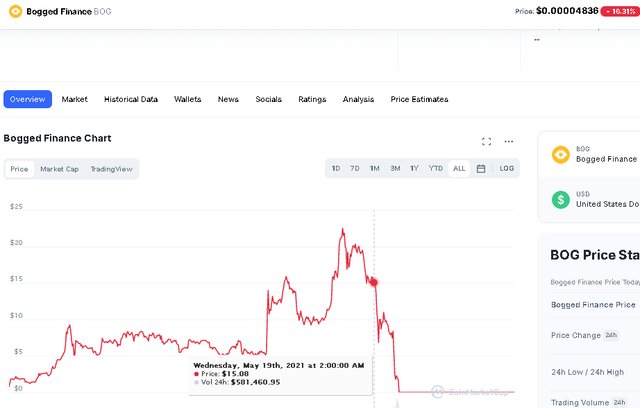Click the BOG Bogged Finance converter field
Image resolution: width=640 pixels, height=408 pixels.
[x=589, y=155]
